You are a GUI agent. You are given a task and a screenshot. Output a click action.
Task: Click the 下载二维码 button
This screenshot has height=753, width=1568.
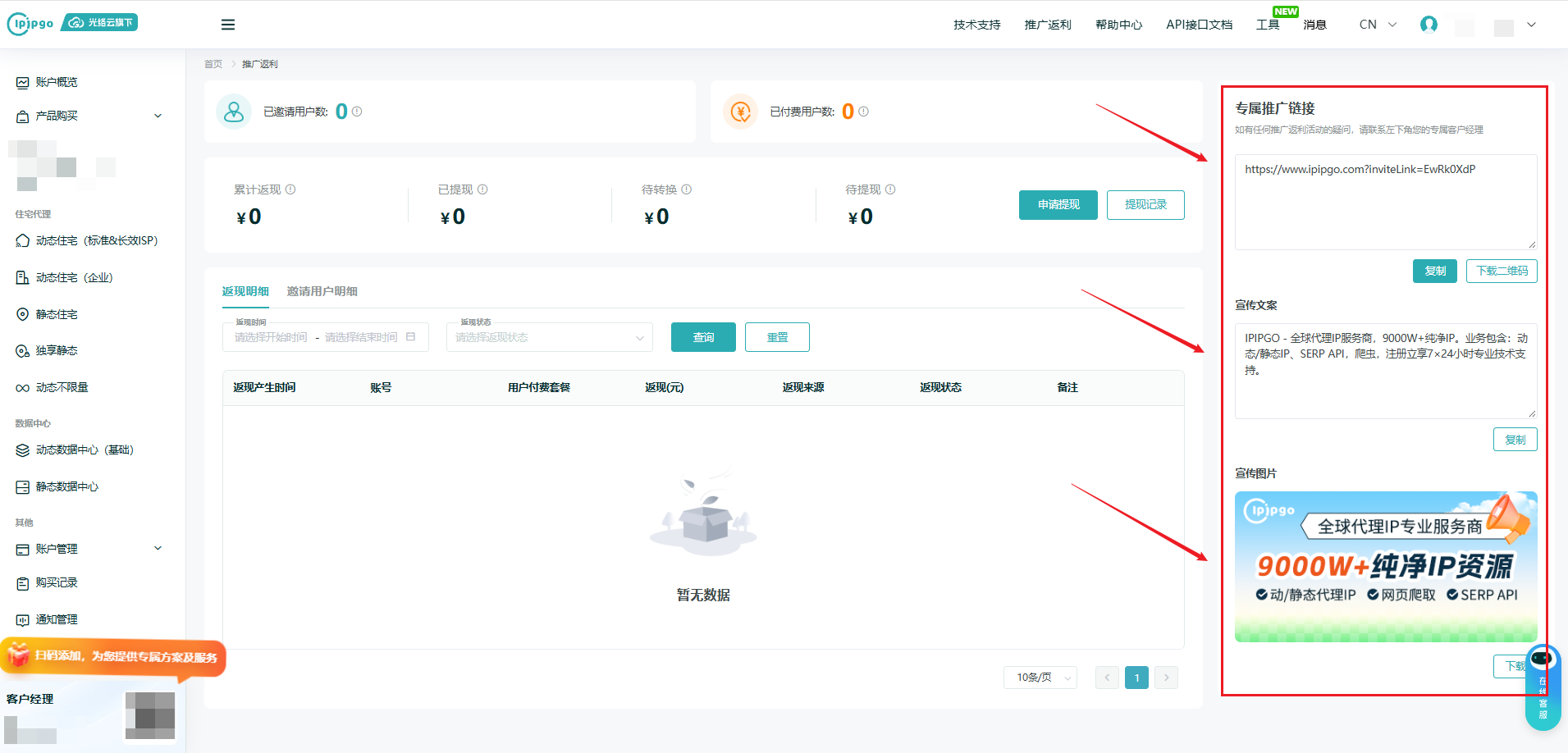tap(1502, 271)
